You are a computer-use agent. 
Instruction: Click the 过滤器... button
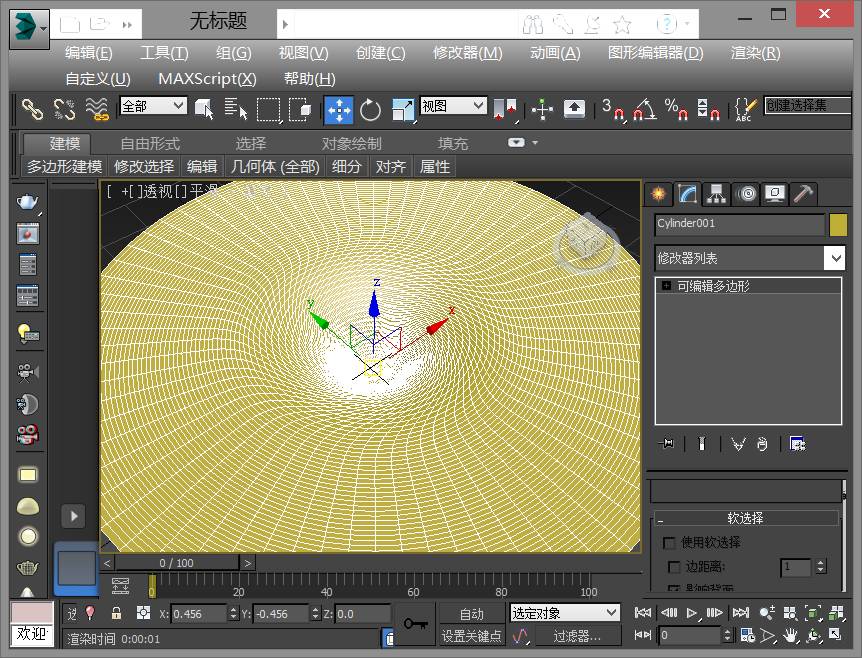(x=577, y=636)
